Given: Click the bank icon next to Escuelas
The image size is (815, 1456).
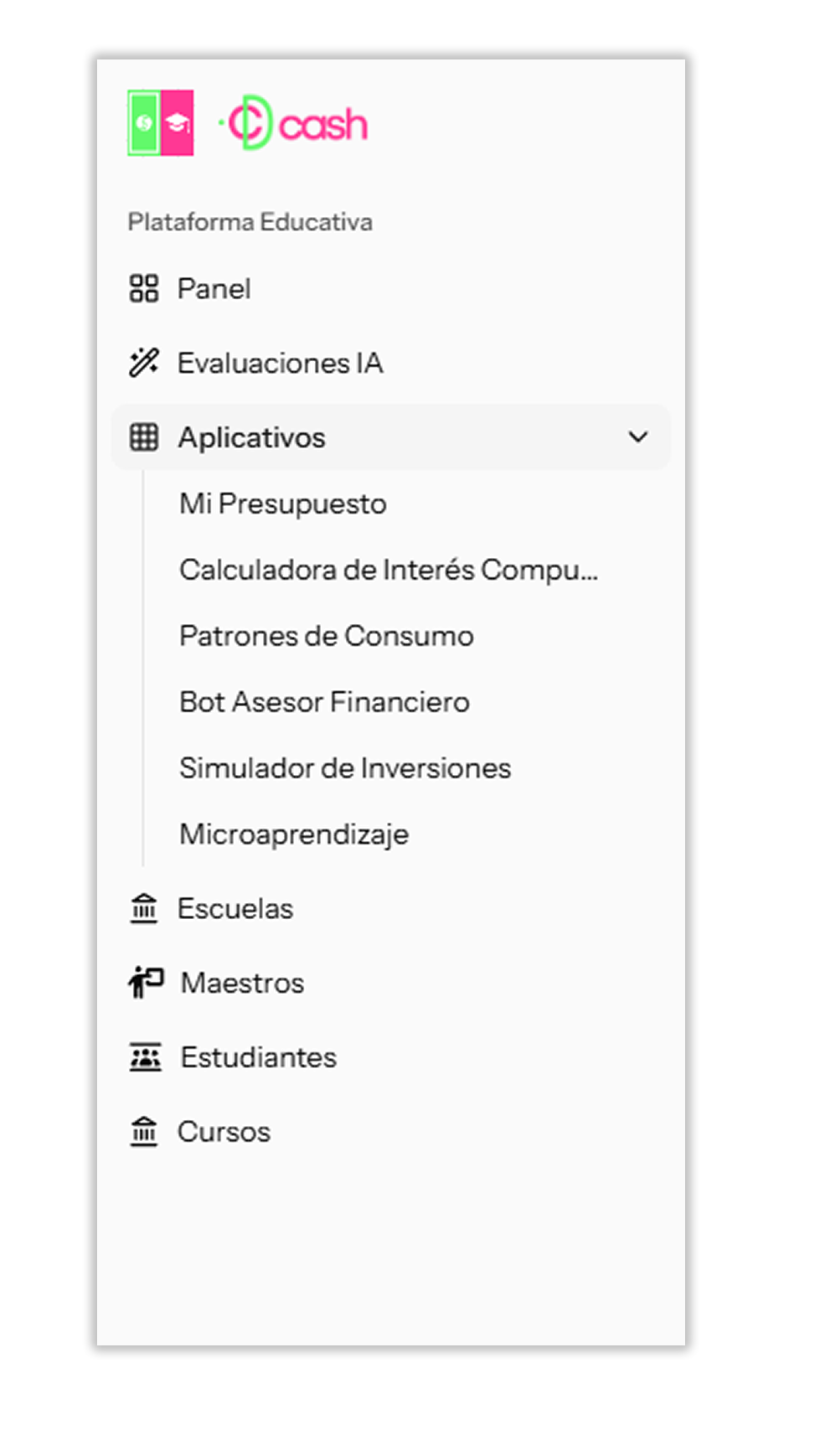Looking at the screenshot, I should 145,907.
